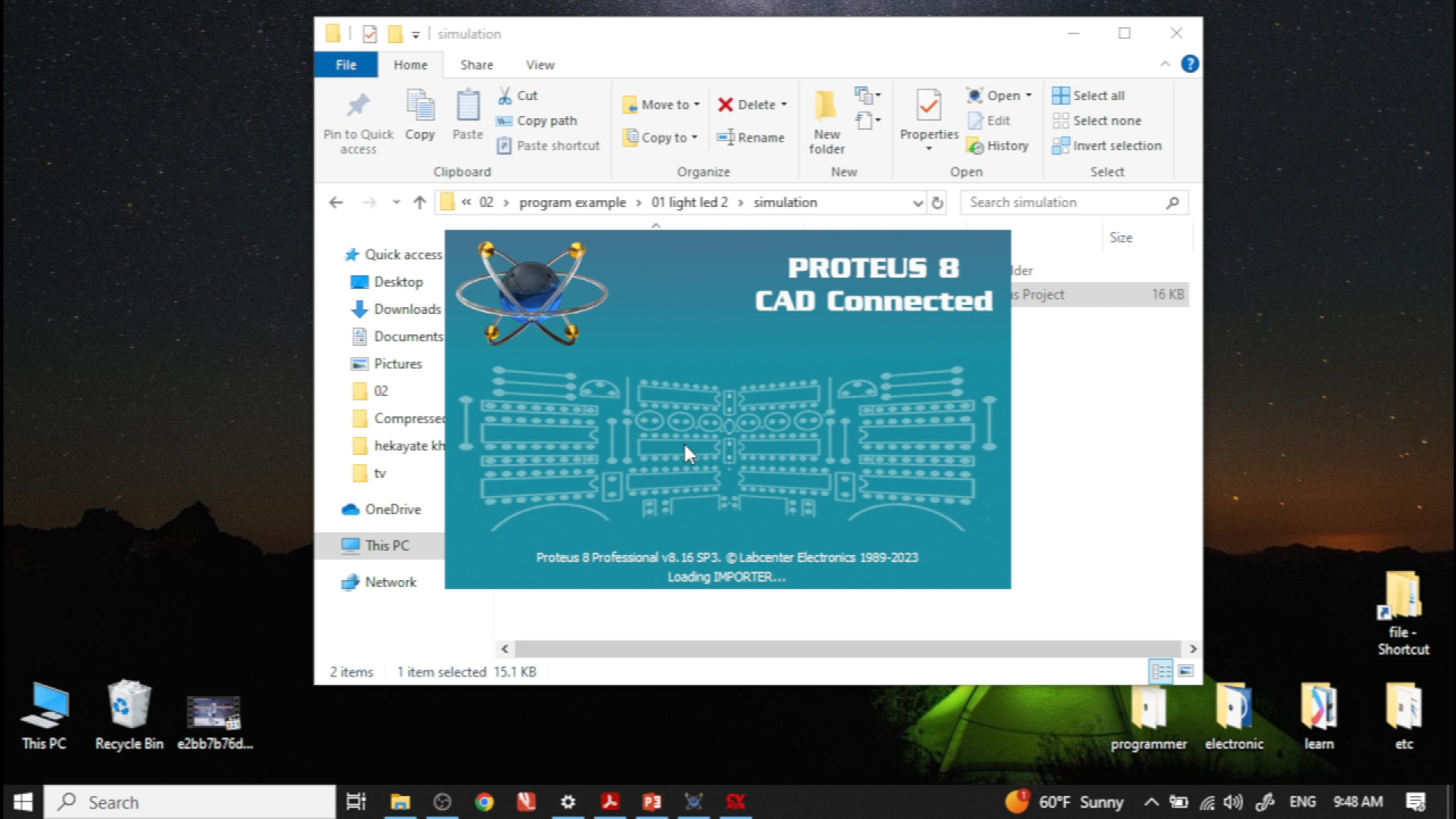Open Task View on the taskbar
The image size is (1456, 819).
[356, 802]
